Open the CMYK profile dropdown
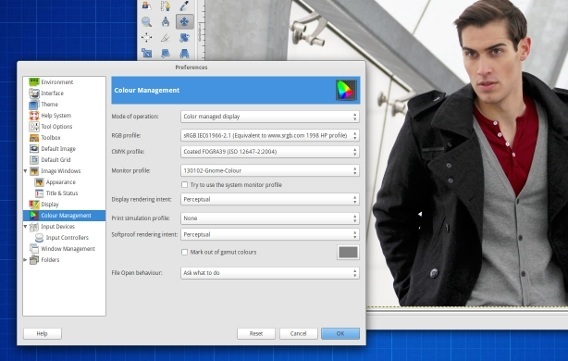Image resolution: width=568 pixels, height=361 pixels. pos(270,152)
